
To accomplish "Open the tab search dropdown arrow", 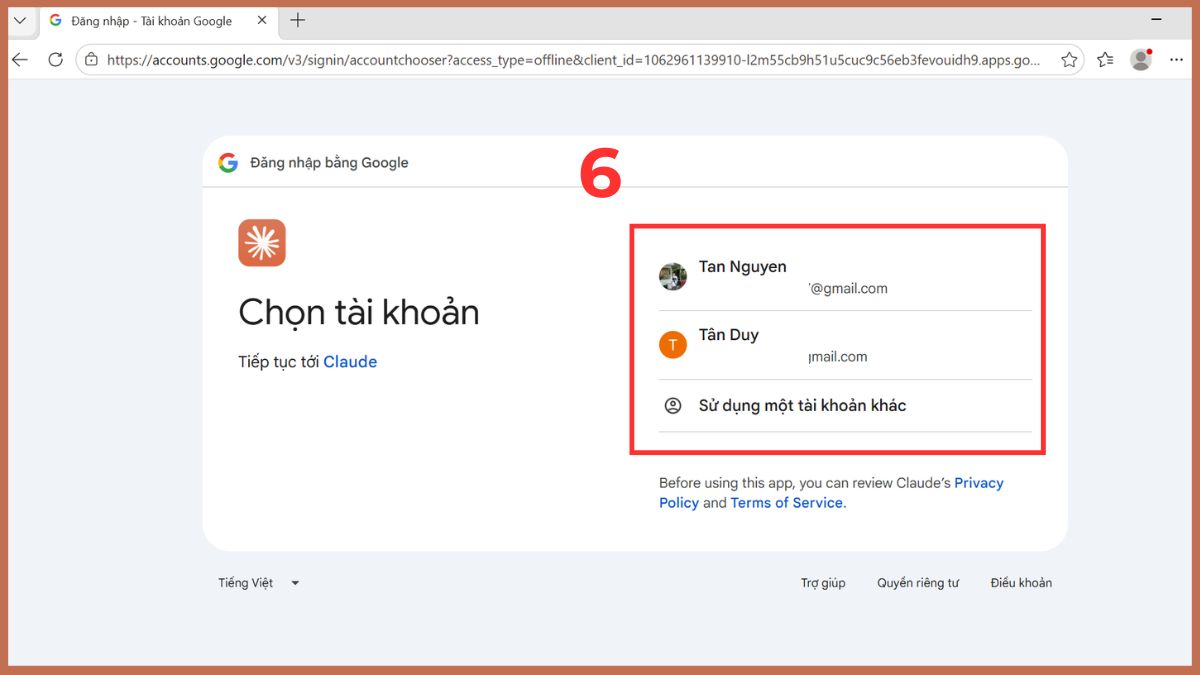I will pyautogui.click(x=20, y=21).
